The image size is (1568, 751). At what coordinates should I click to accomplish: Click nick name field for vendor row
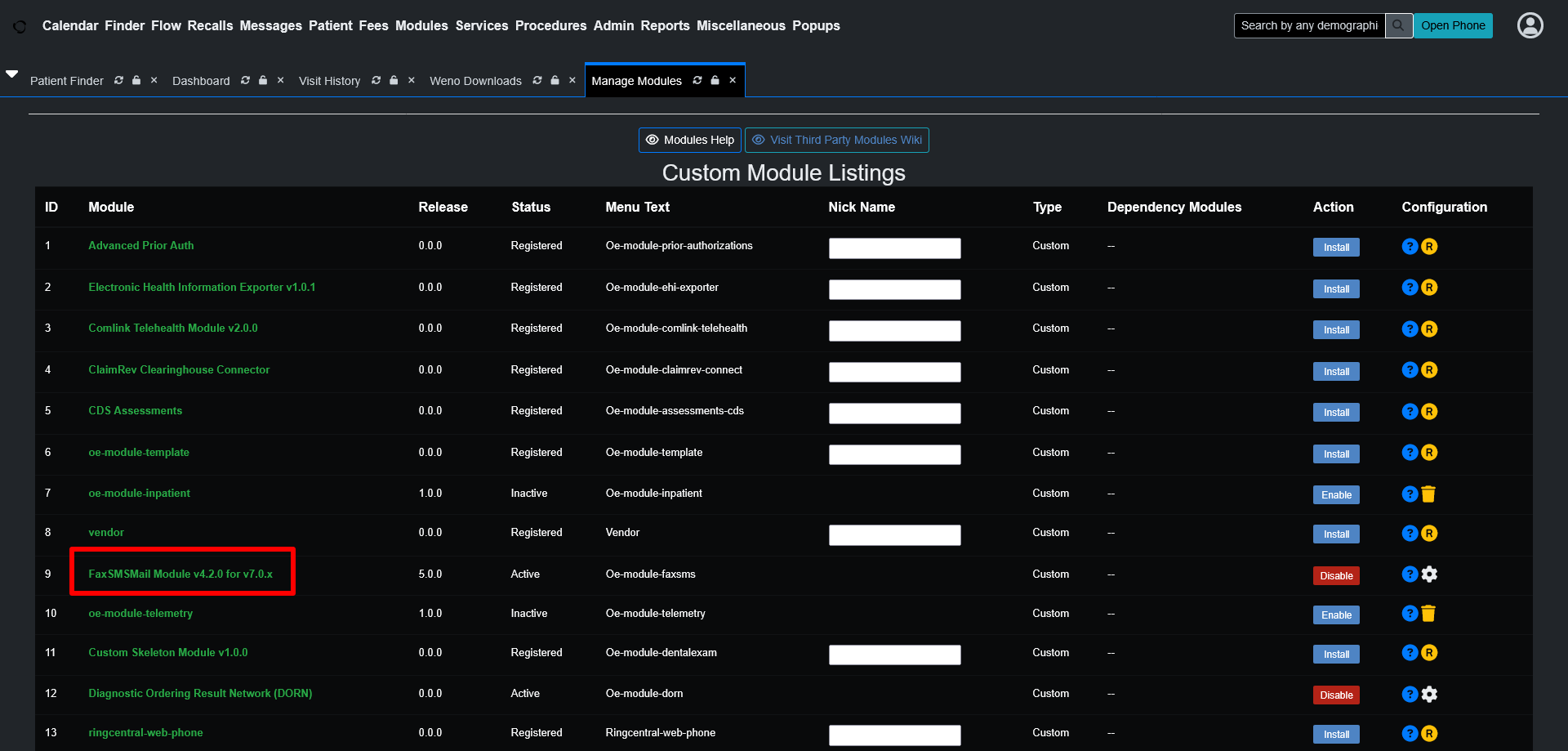[894, 534]
